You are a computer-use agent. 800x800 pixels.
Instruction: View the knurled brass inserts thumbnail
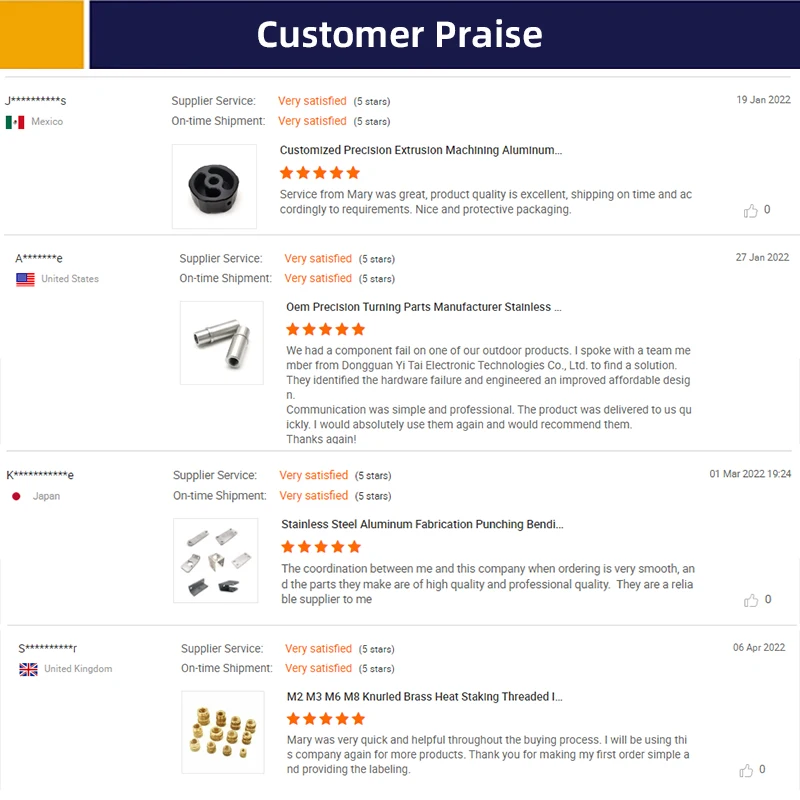click(223, 732)
